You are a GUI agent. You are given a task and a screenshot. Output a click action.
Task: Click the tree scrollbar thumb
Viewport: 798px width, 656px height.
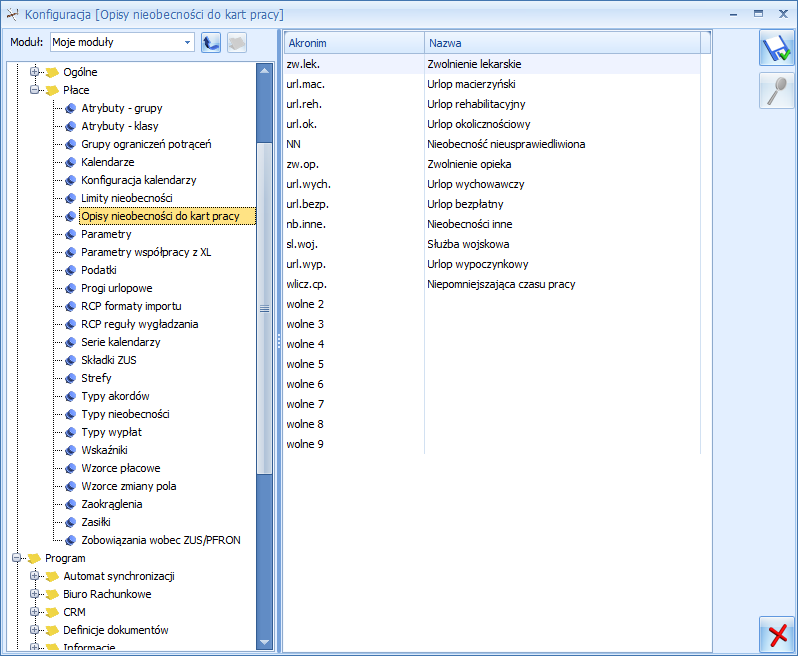tap(264, 308)
